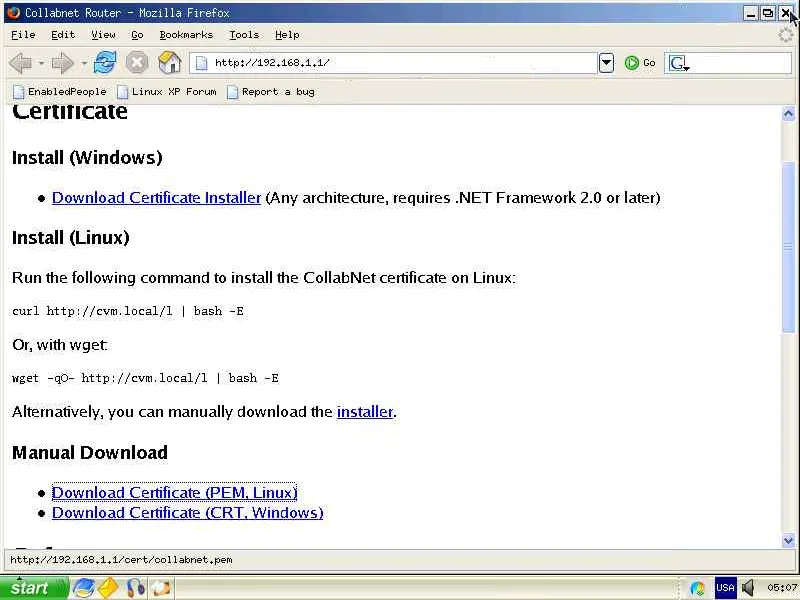
Task: Click the status bar URL text
Action: coord(121,560)
